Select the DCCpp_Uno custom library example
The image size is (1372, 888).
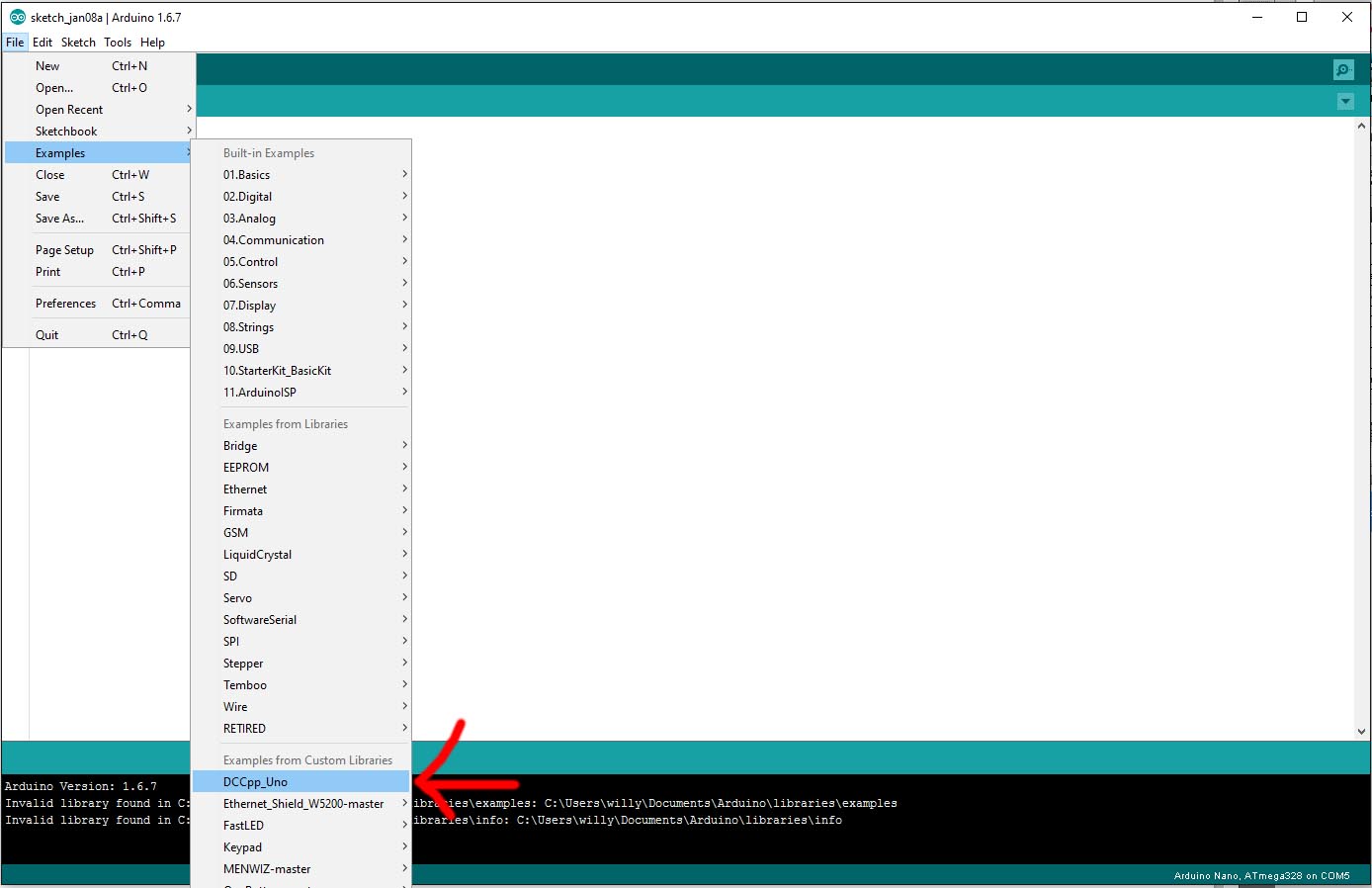[x=300, y=782]
